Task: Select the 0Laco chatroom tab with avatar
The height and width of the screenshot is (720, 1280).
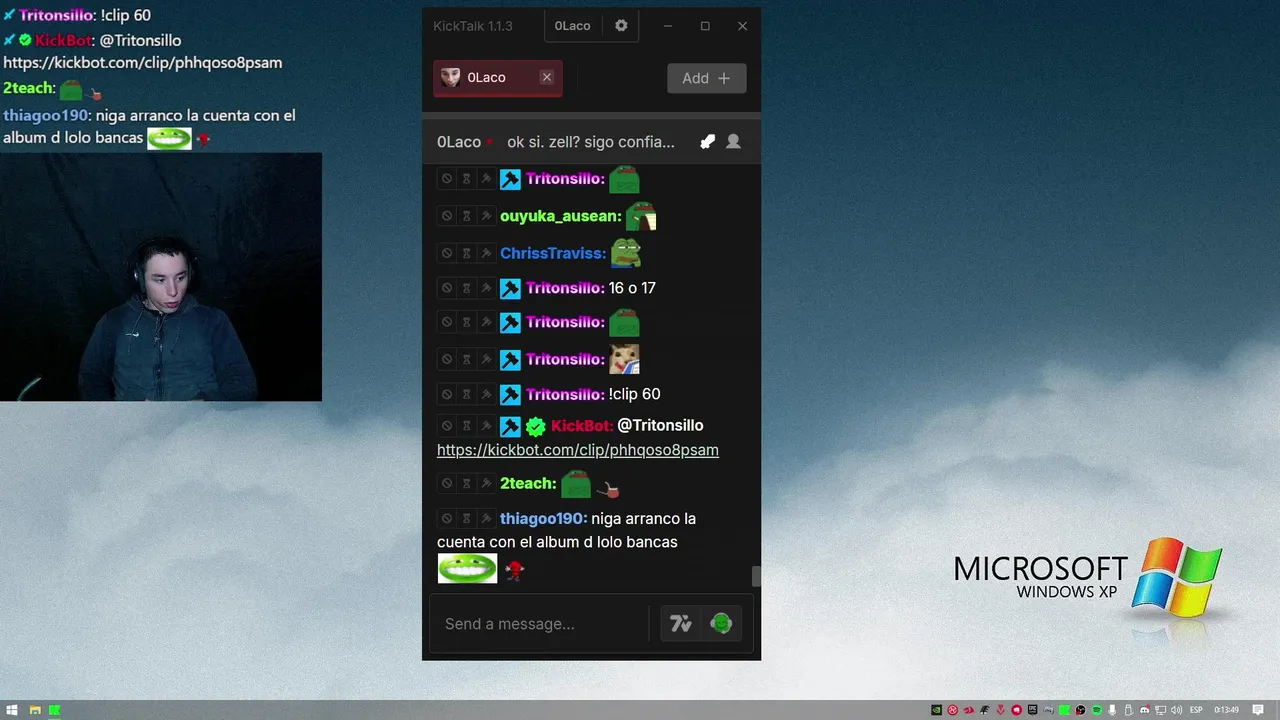Action: tap(497, 78)
